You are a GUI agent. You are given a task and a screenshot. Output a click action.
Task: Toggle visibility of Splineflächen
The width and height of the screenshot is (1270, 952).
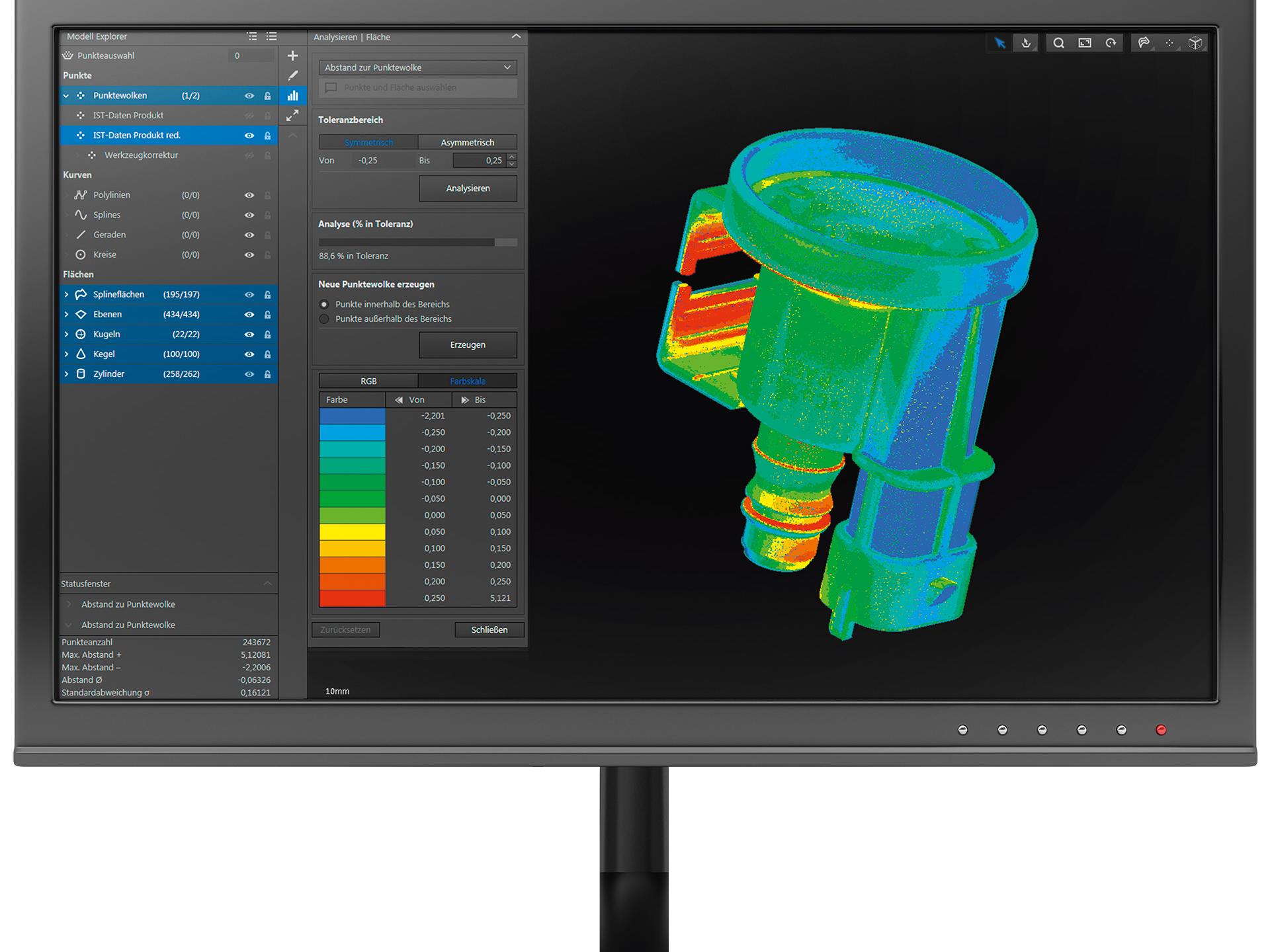pos(249,295)
